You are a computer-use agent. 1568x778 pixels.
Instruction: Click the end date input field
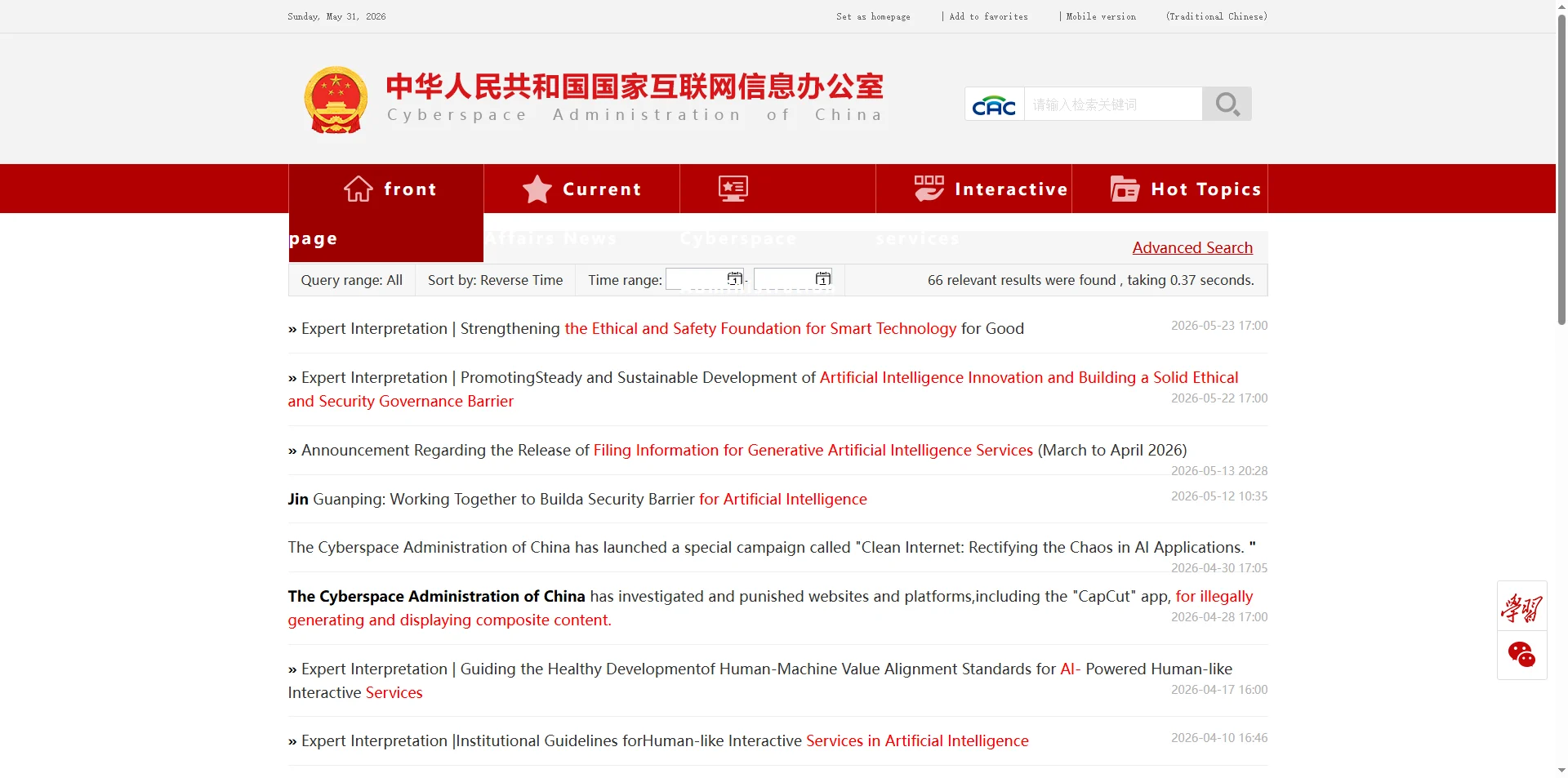pos(793,279)
